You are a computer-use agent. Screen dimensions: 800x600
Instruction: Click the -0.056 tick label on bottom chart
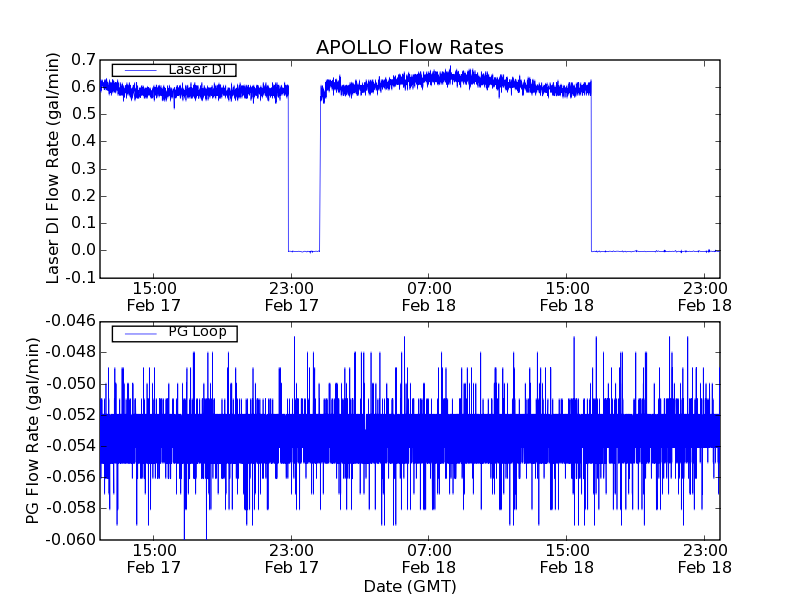(x=70, y=477)
